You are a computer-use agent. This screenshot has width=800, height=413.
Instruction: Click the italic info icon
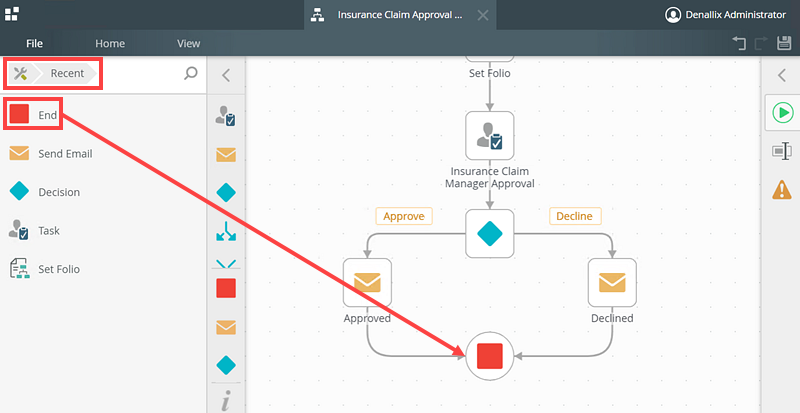(226, 401)
